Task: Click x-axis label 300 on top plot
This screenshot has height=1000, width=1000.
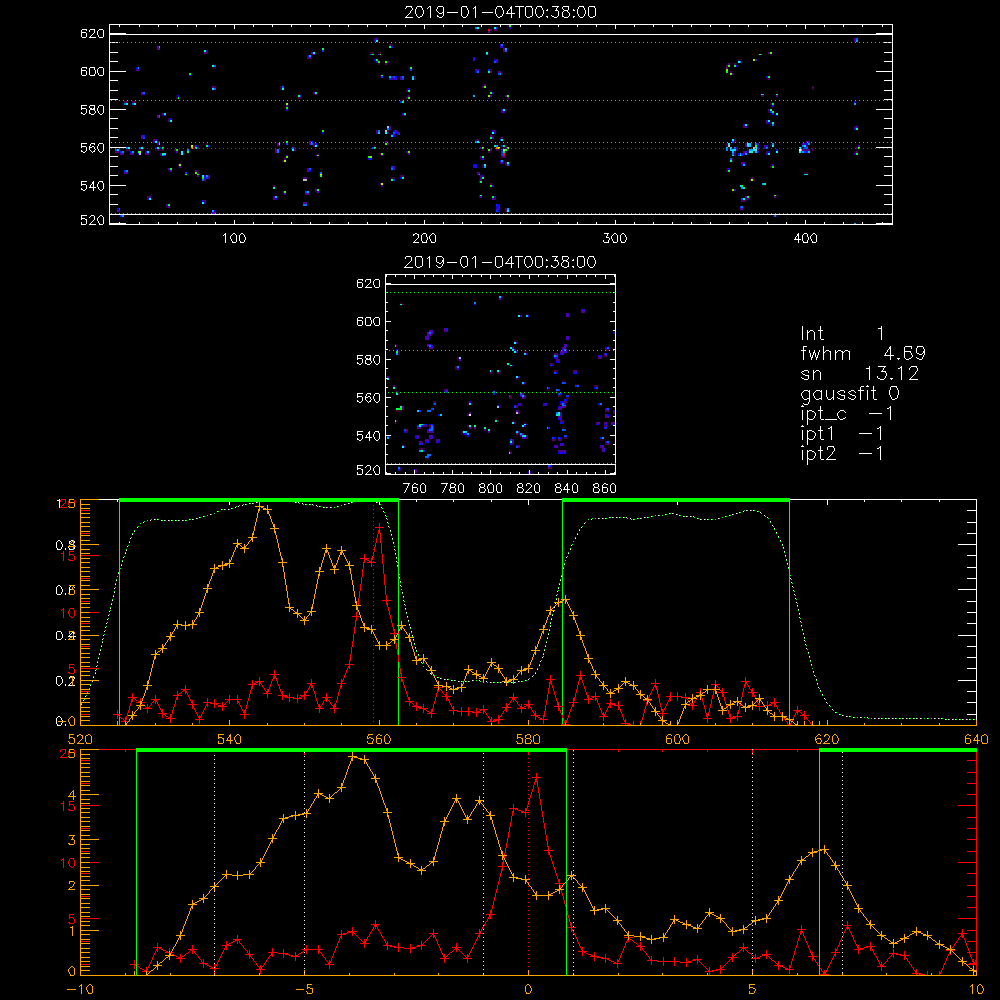Action: tap(615, 239)
